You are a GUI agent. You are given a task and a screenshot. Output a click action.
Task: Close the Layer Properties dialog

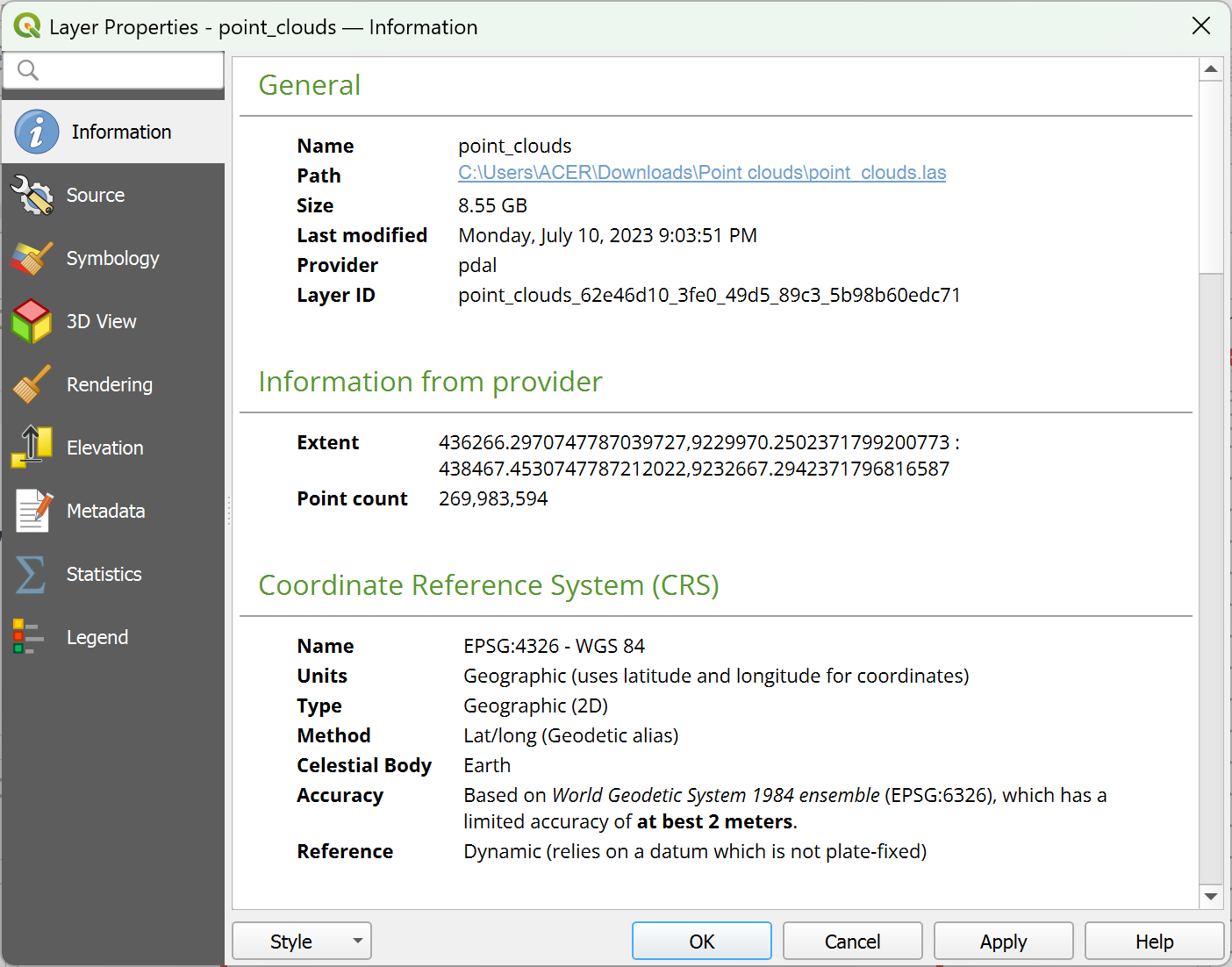[1201, 26]
